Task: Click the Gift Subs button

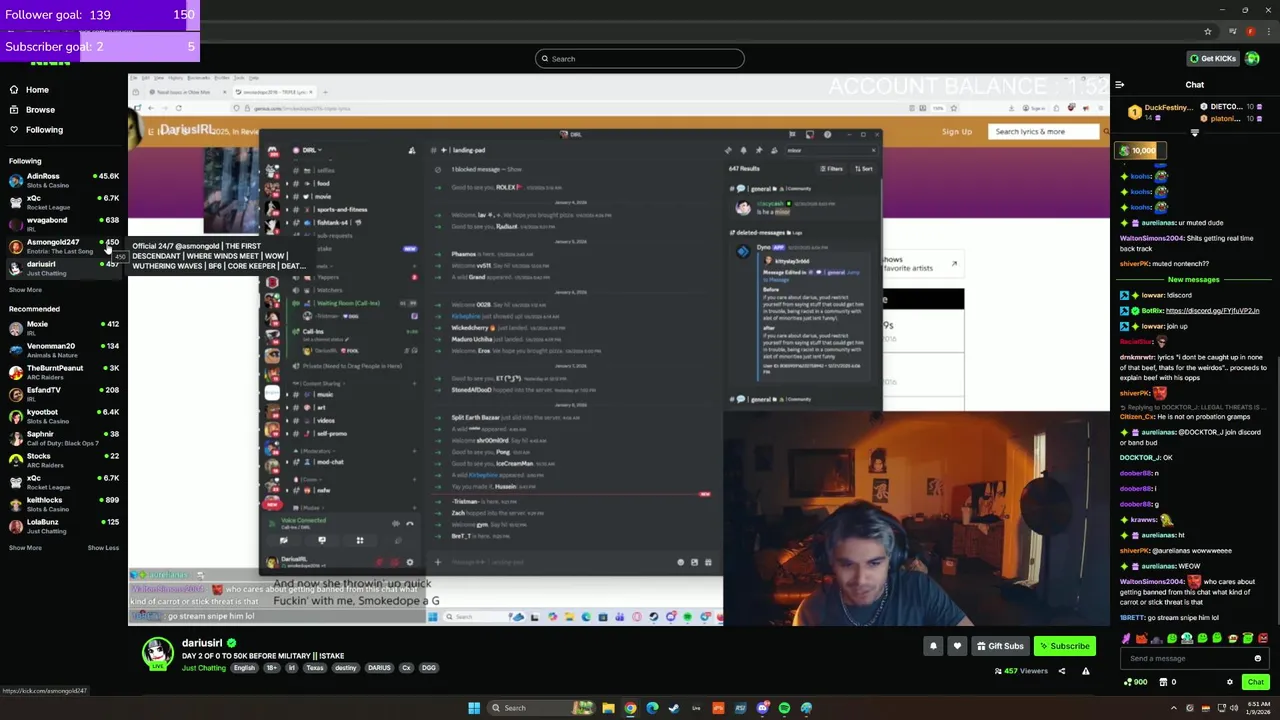Action: coord(1000,646)
